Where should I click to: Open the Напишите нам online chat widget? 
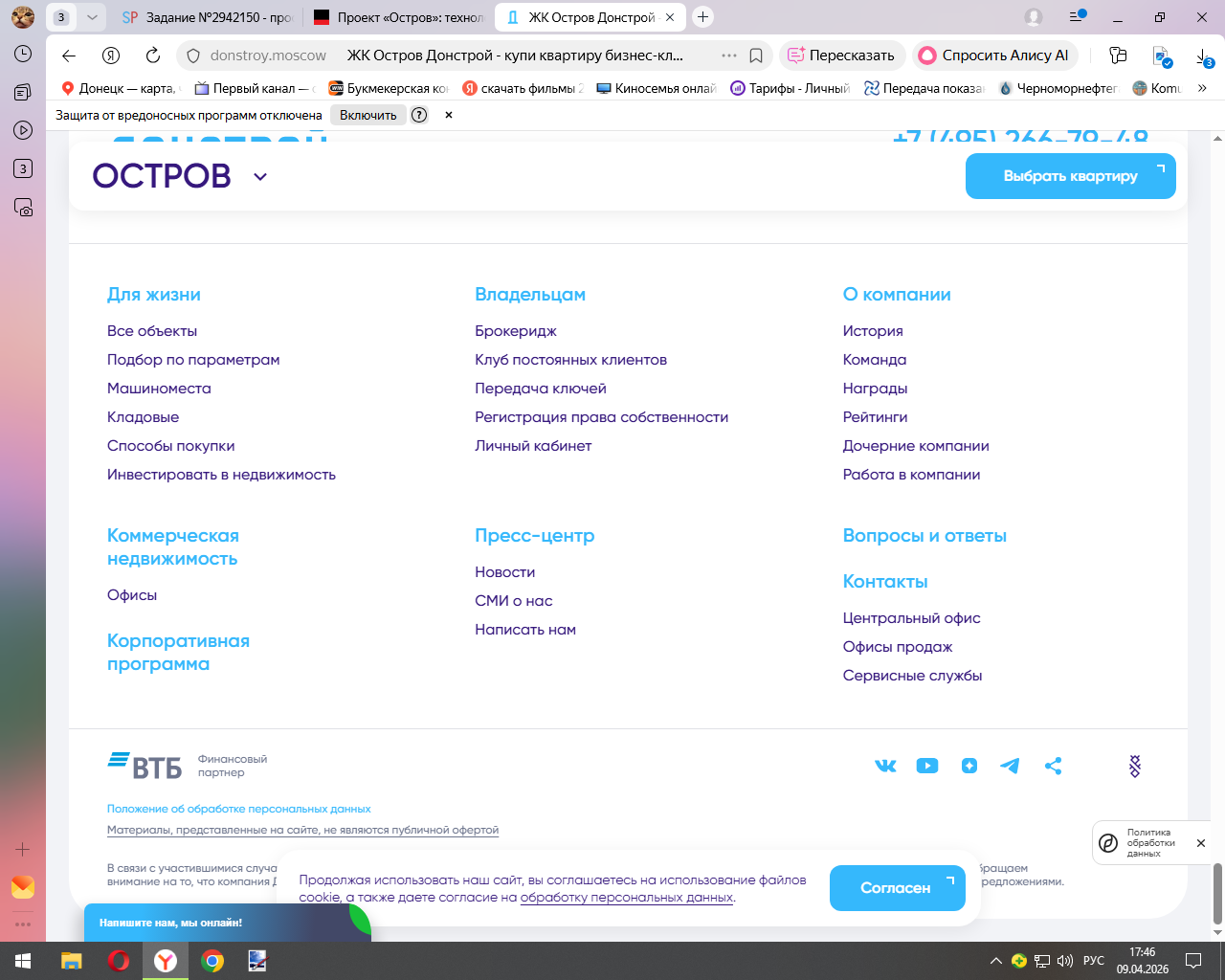[x=227, y=923]
